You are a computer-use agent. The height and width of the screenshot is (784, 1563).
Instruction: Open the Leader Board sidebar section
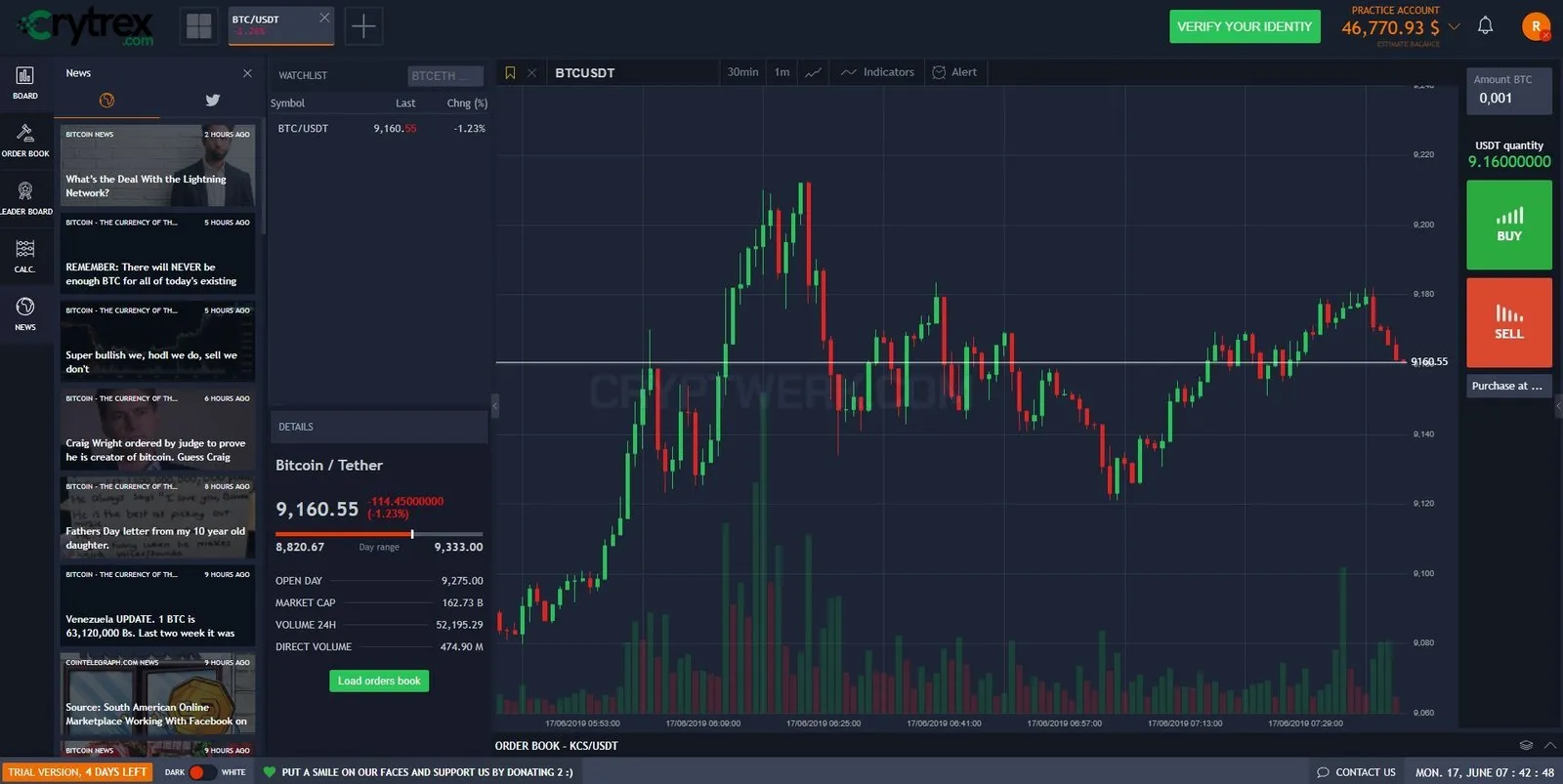pos(25,197)
